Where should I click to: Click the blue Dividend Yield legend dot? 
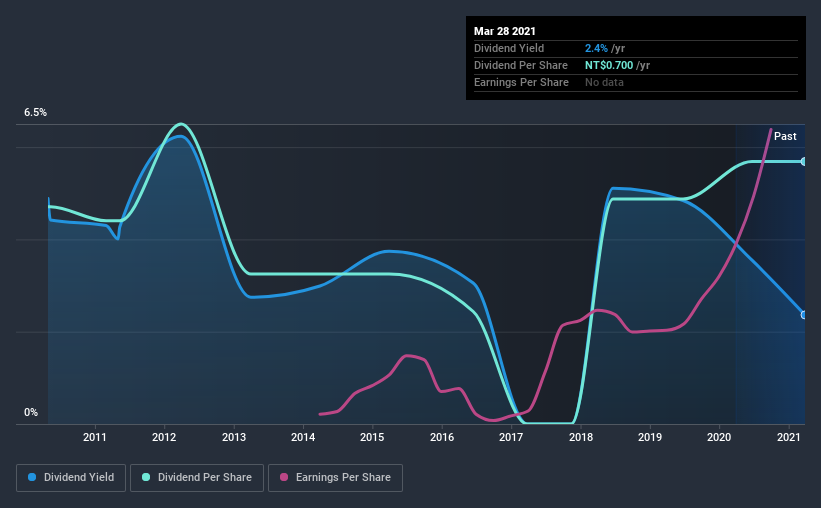(x=32, y=477)
